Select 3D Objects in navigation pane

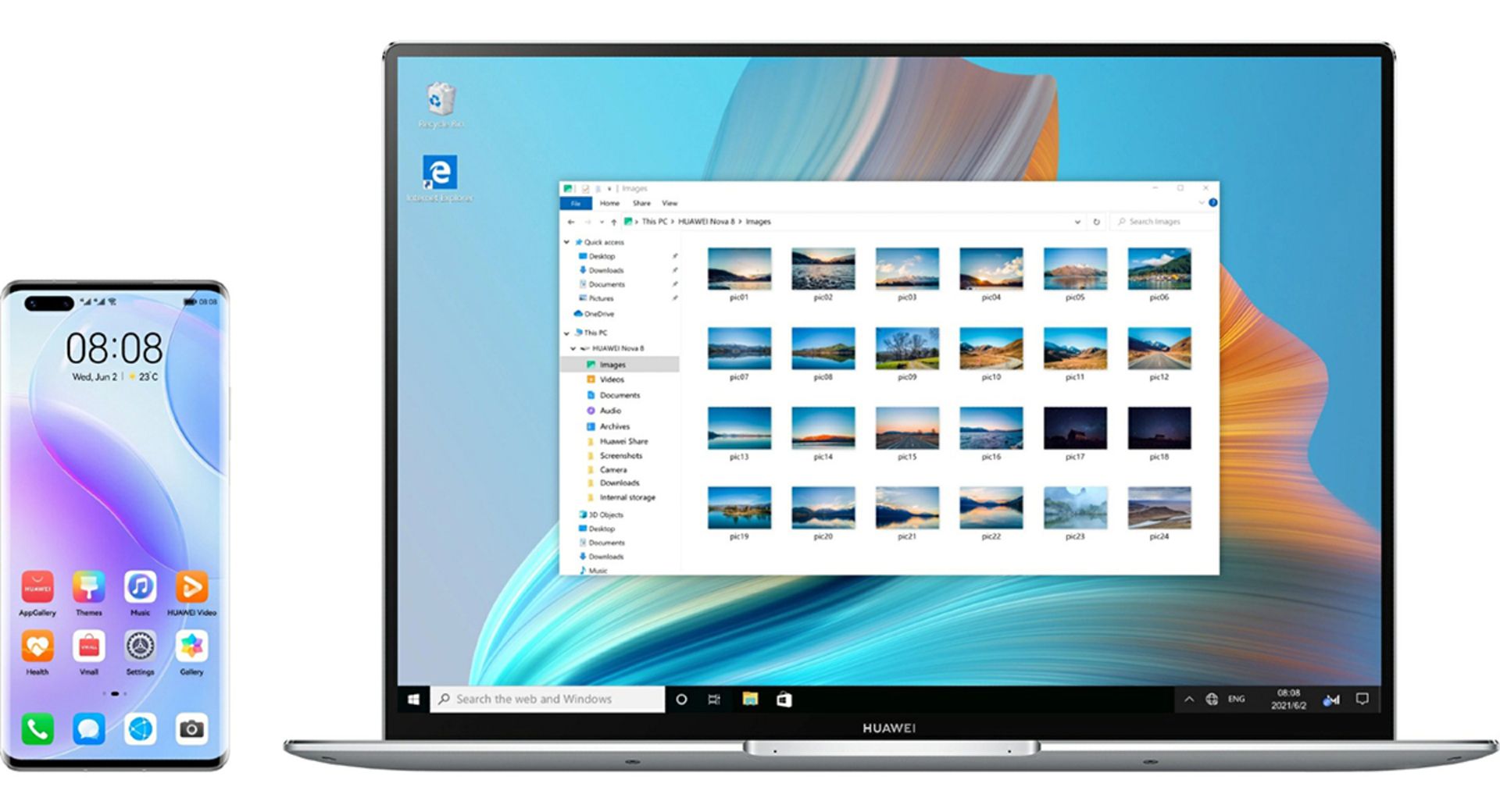[600, 515]
